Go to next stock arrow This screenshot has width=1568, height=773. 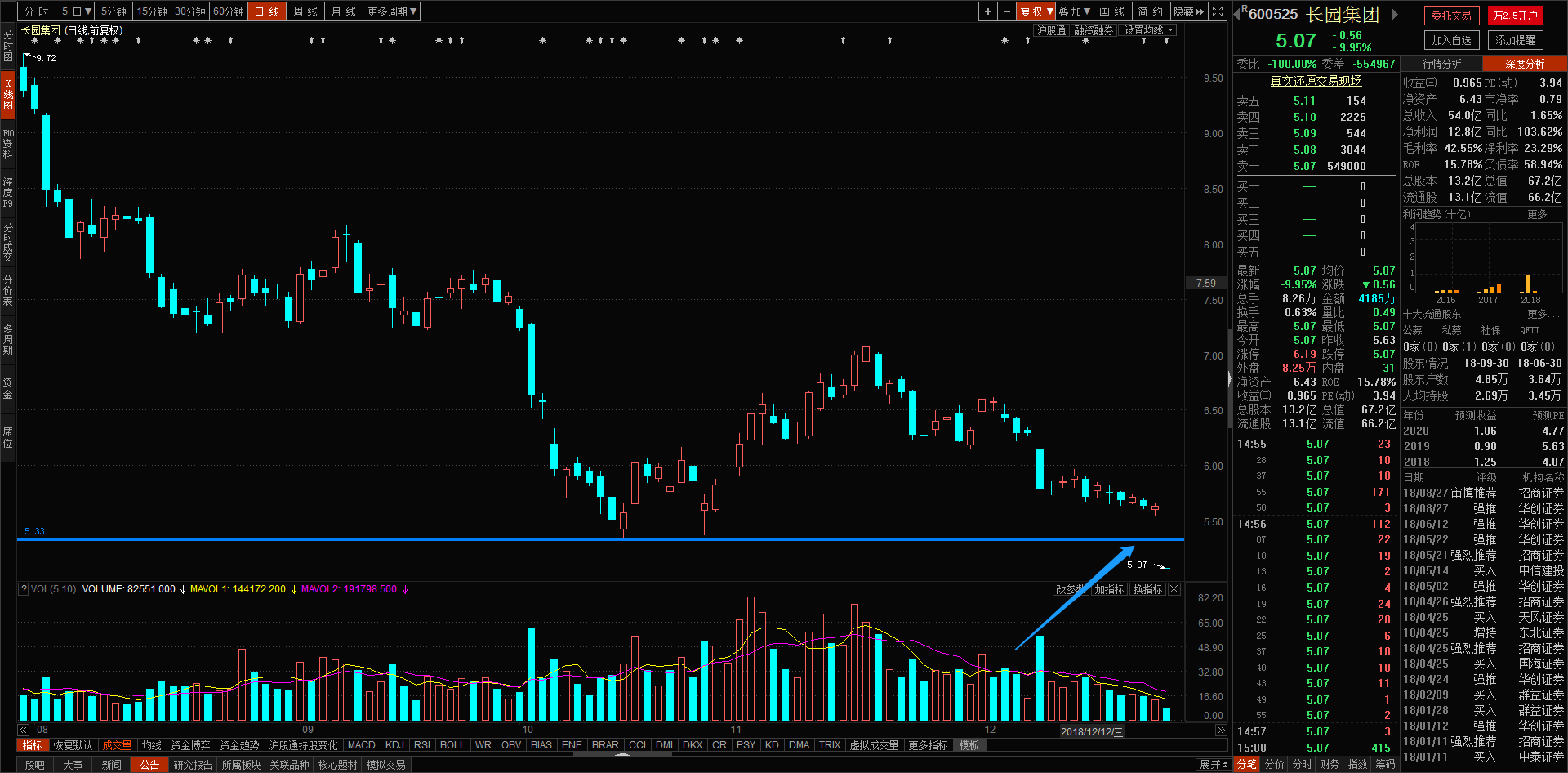tap(1396, 14)
